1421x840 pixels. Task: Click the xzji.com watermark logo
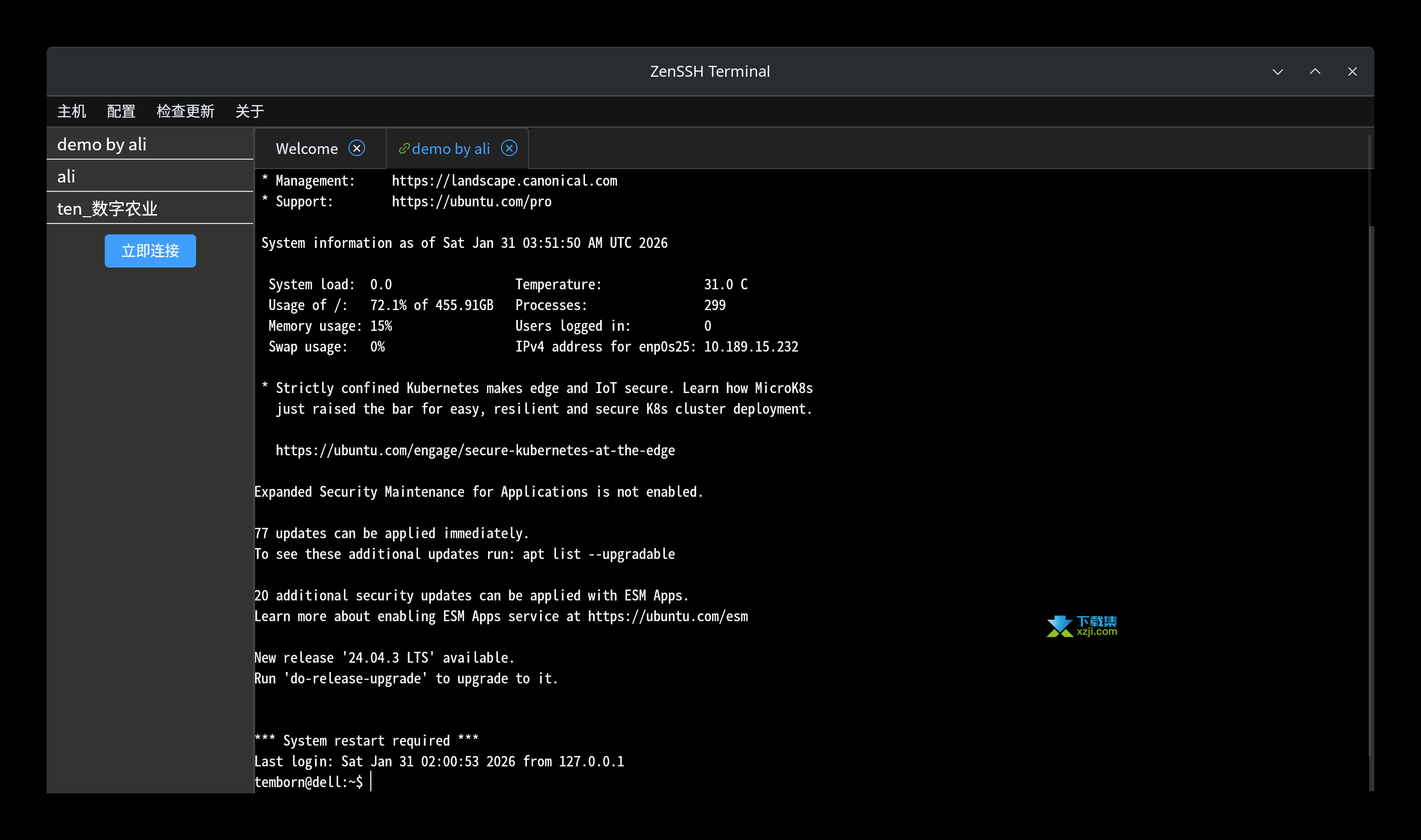click(1082, 626)
